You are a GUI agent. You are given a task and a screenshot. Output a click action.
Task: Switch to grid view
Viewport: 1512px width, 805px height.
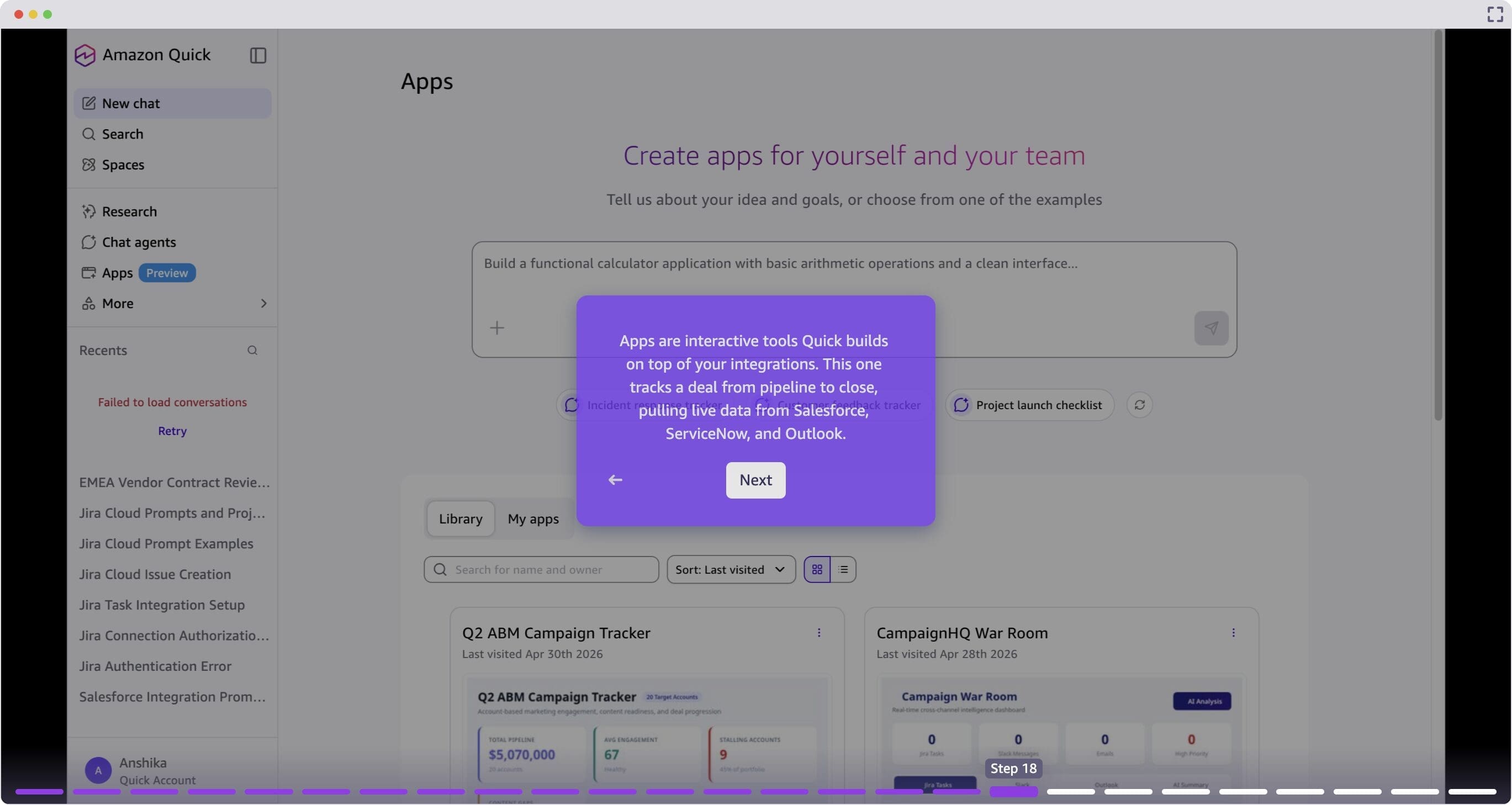tap(816, 569)
